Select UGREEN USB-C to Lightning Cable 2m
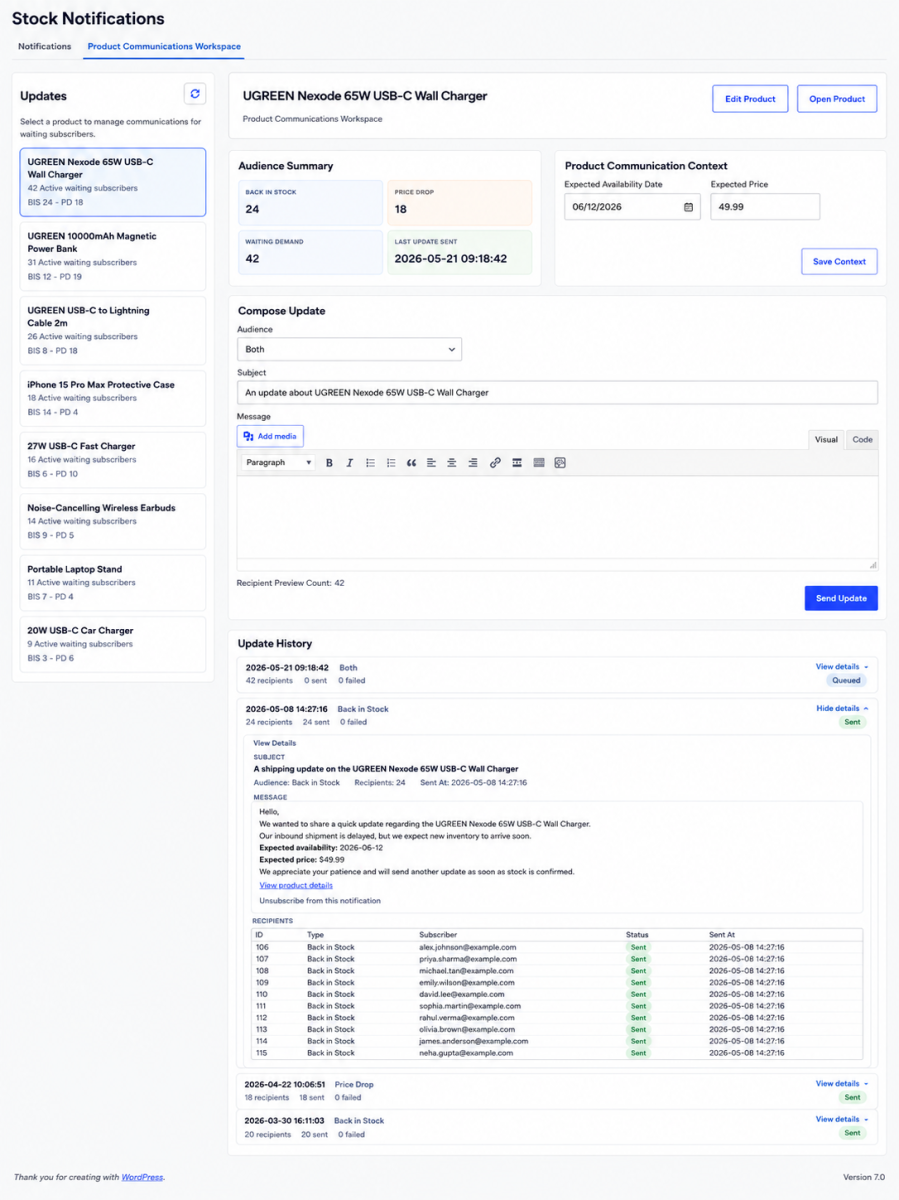 [x=112, y=331]
